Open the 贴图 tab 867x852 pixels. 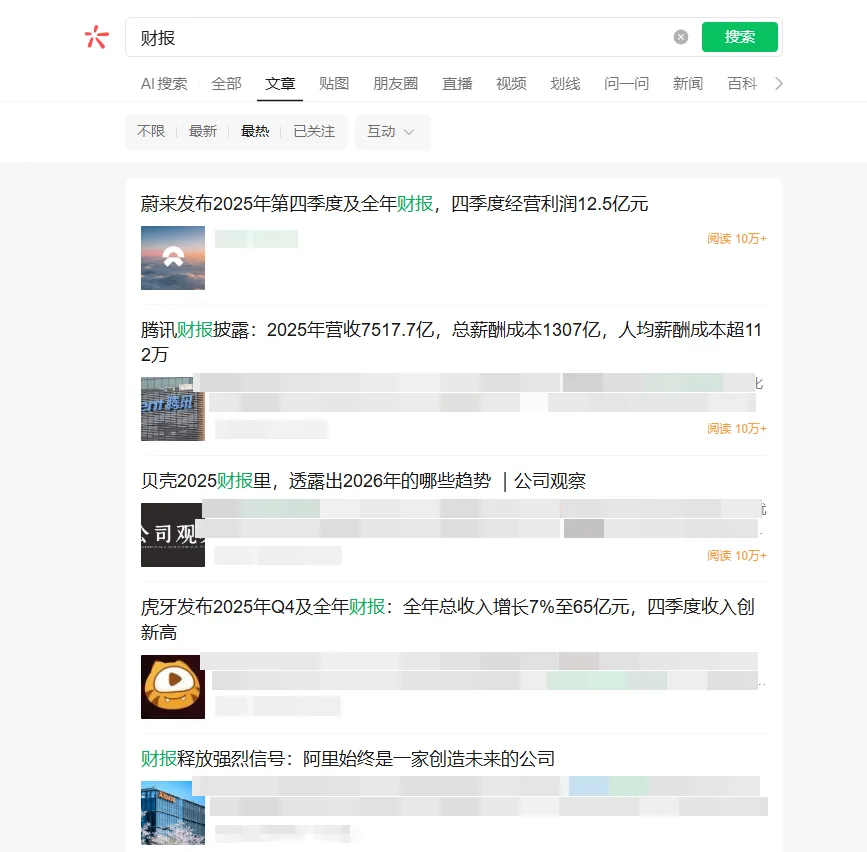334,83
